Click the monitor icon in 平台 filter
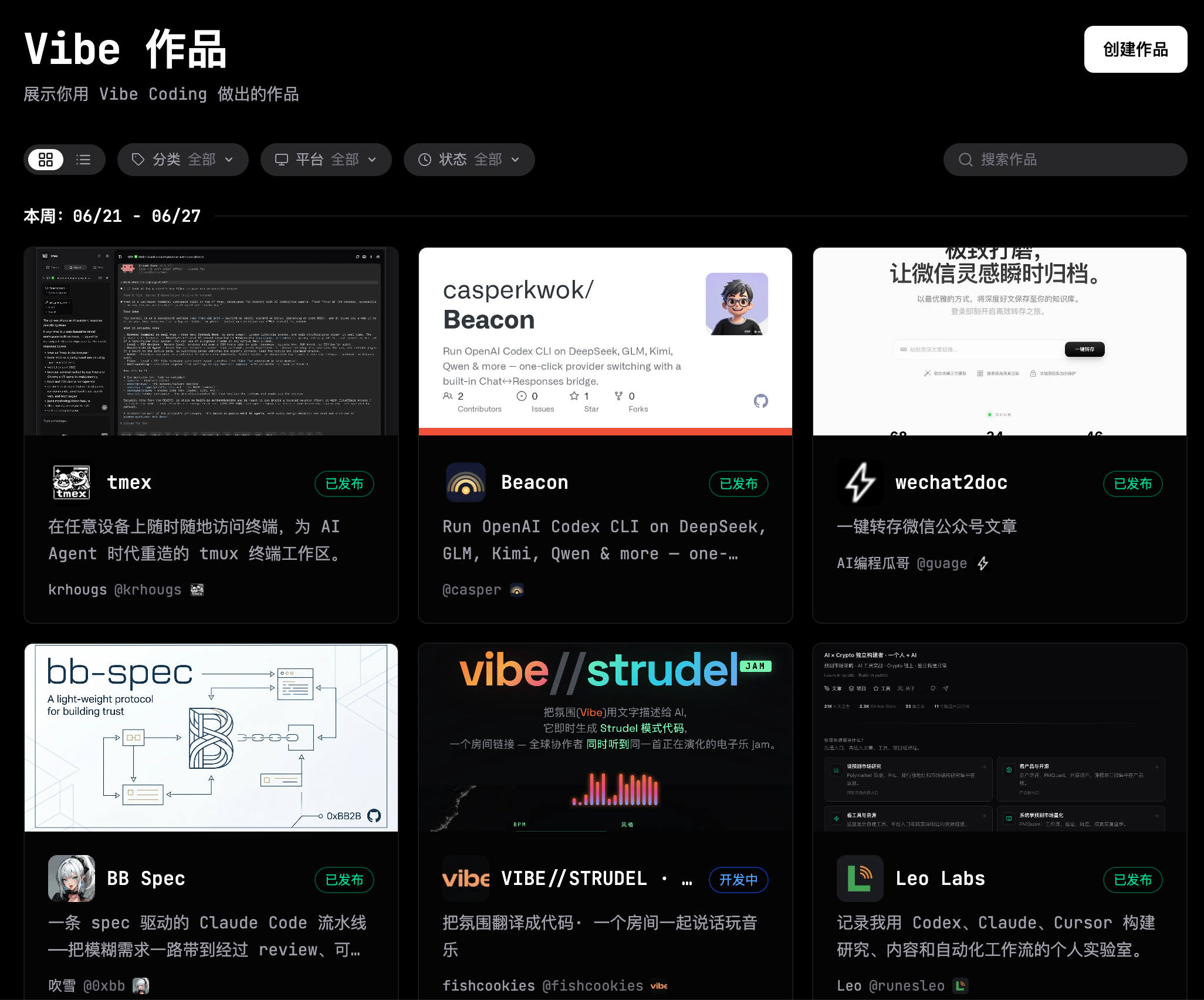This screenshot has height=1000, width=1204. (x=282, y=160)
